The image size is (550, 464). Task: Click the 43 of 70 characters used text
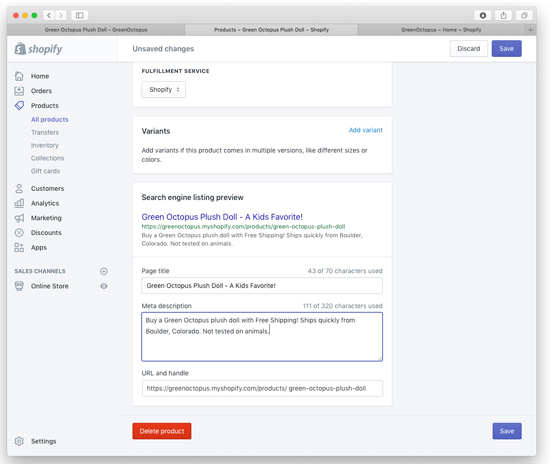[x=345, y=271]
